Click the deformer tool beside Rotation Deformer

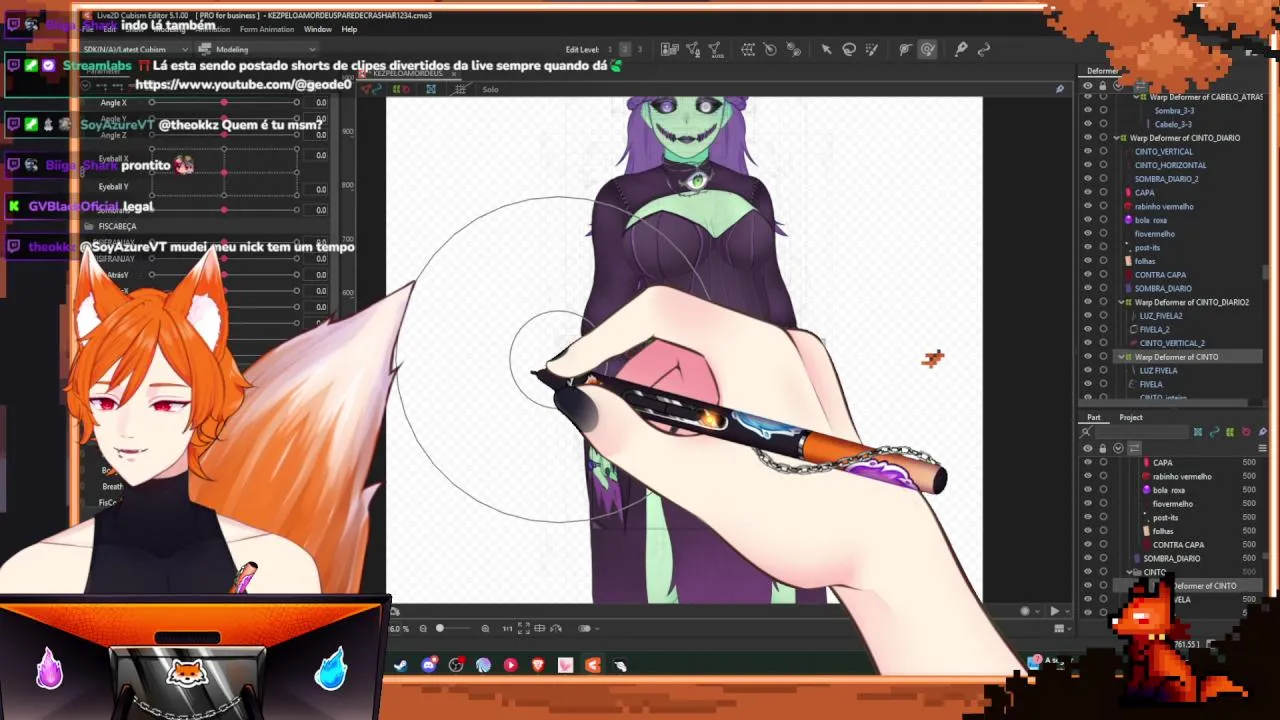(x=793, y=49)
